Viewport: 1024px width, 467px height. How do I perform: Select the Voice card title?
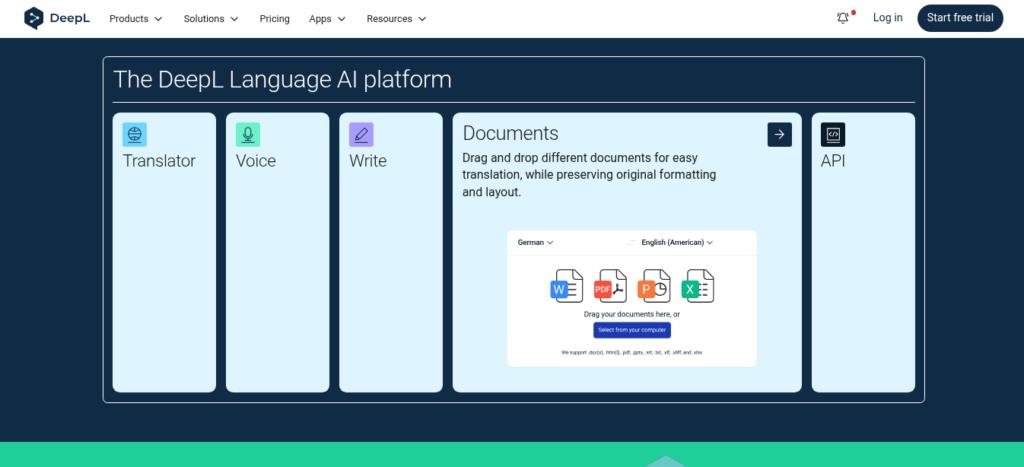[255, 161]
